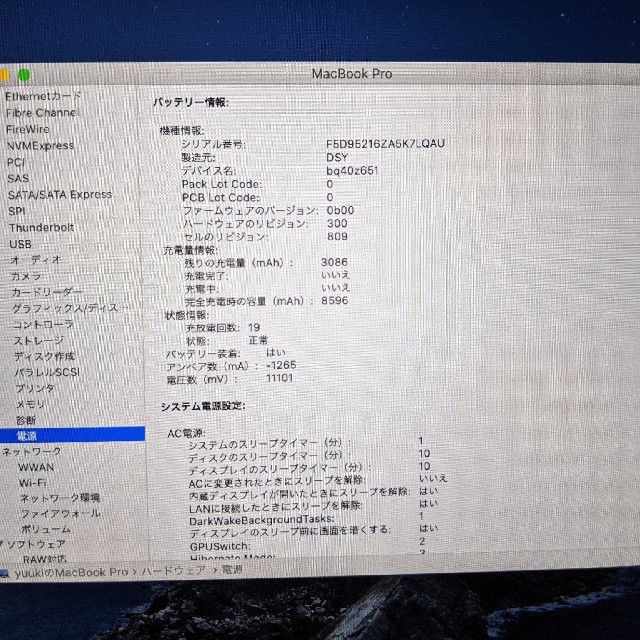Click the computer icon in path bar
This screenshot has width=640, height=640.
(x=4, y=574)
